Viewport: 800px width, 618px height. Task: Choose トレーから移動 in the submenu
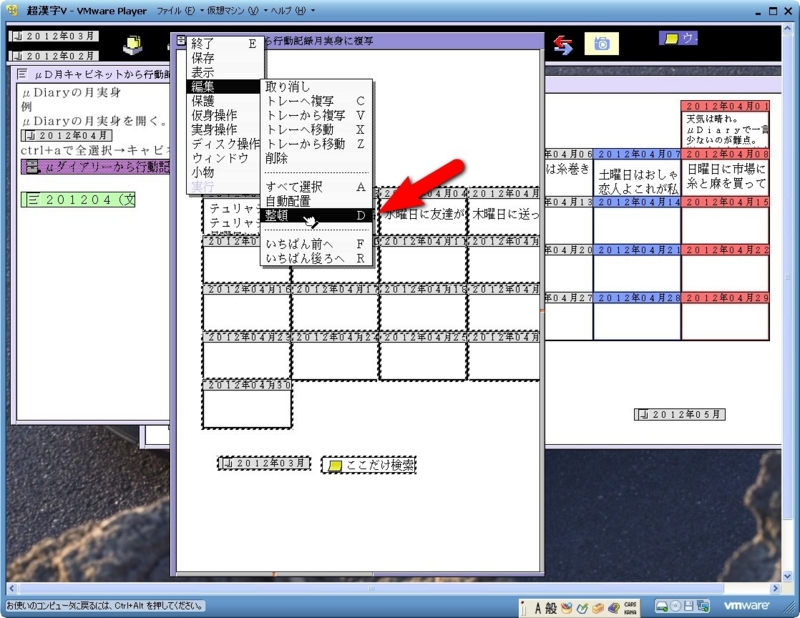(x=316, y=144)
